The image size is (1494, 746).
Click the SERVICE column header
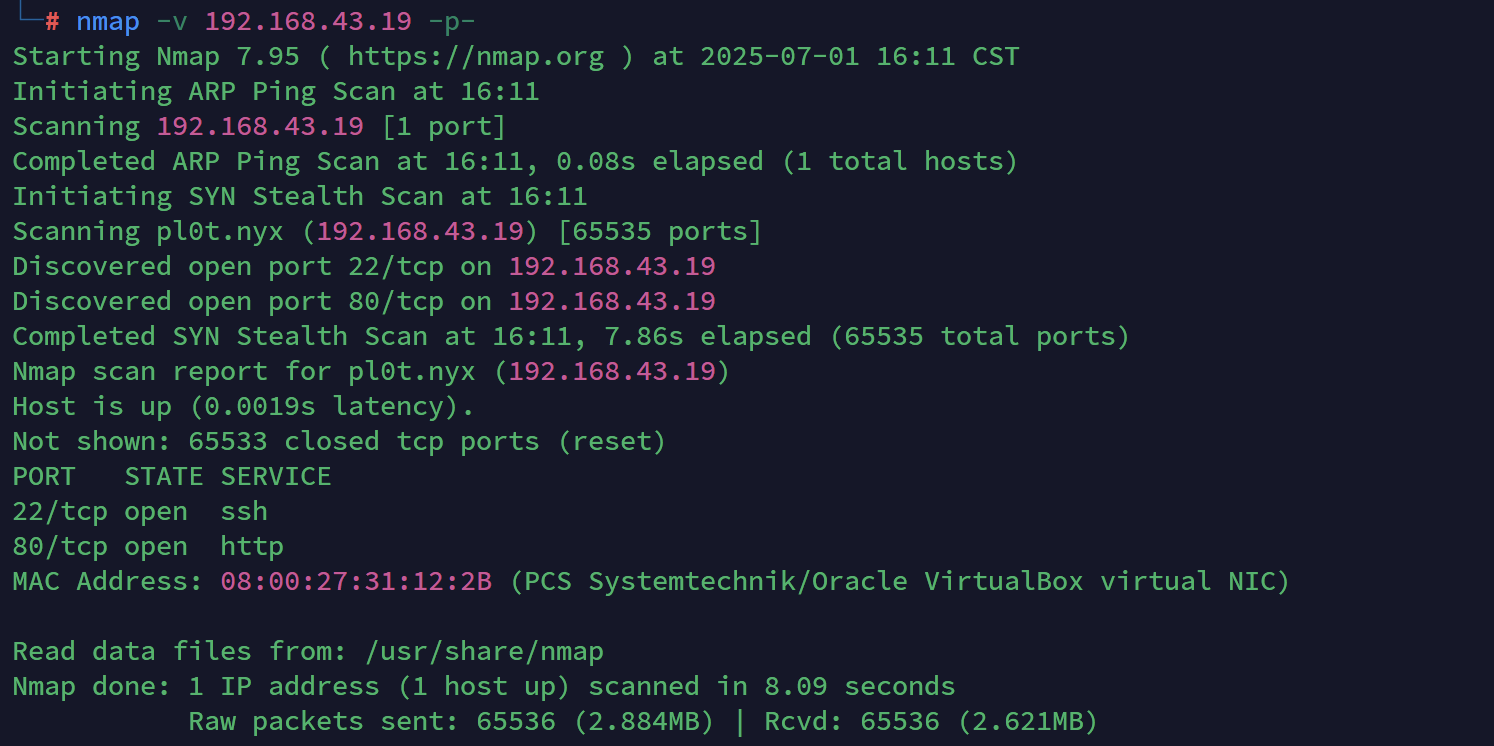276,476
